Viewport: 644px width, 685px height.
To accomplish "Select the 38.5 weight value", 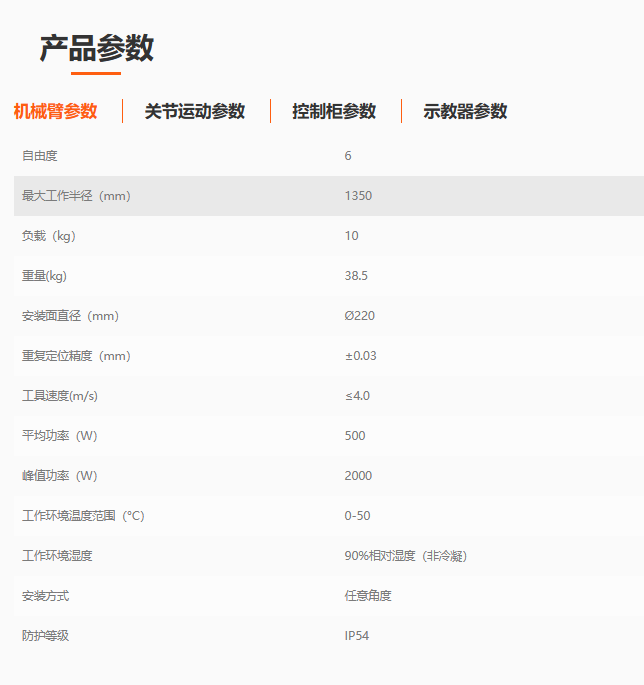I will (356, 276).
